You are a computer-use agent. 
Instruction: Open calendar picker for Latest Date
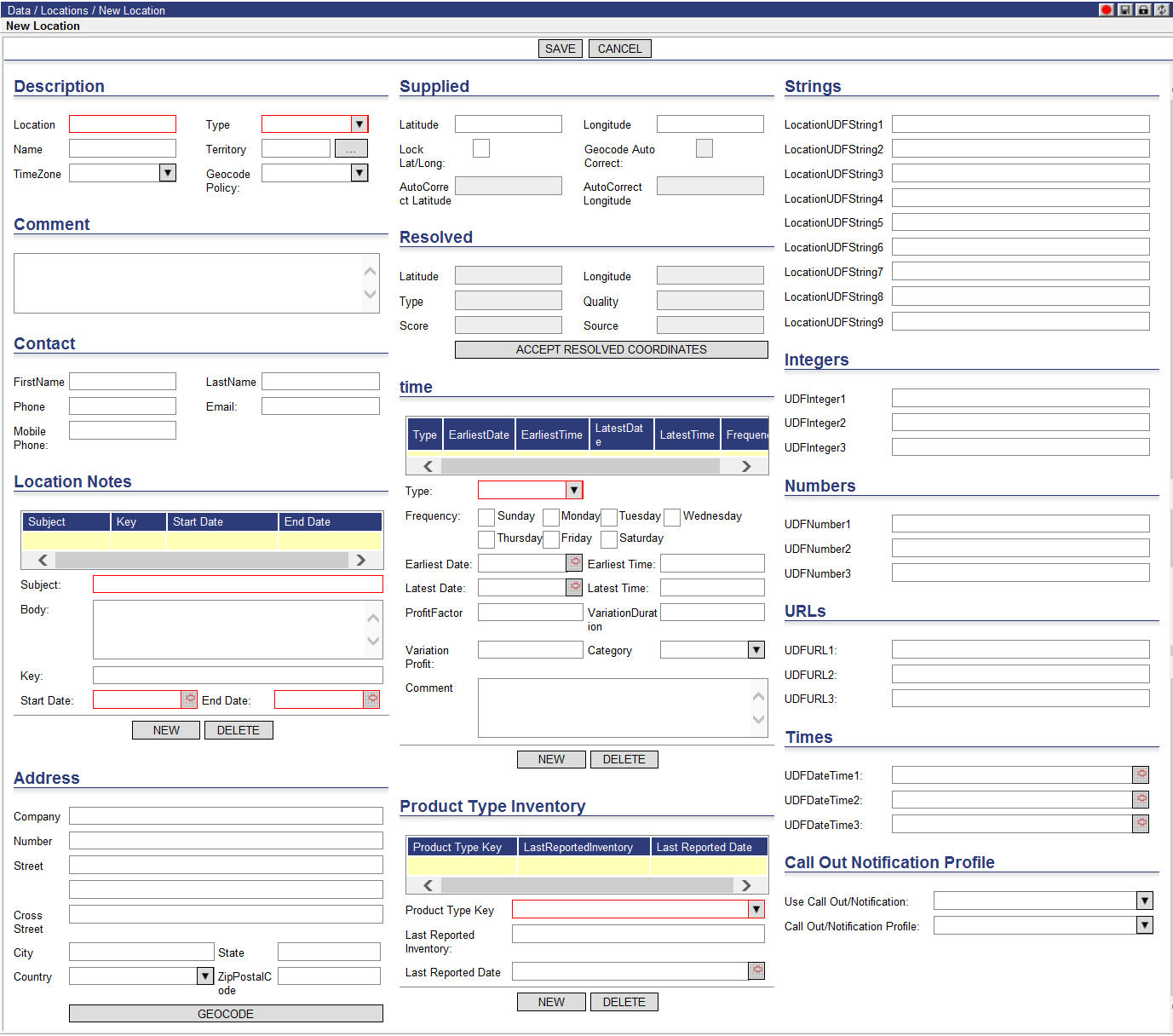[575, 587]
